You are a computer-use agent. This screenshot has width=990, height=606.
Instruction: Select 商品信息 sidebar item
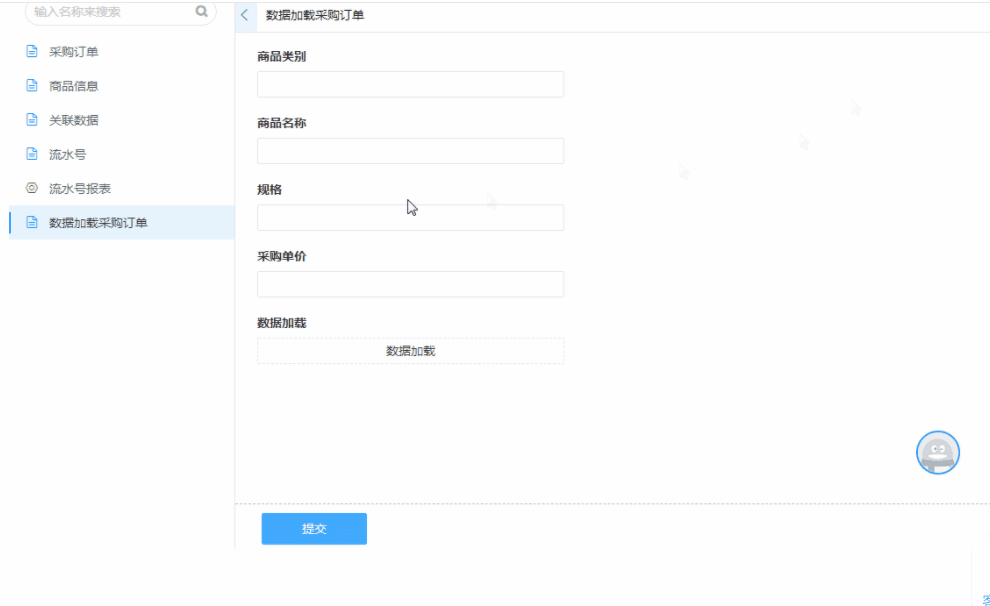(74, 86)
